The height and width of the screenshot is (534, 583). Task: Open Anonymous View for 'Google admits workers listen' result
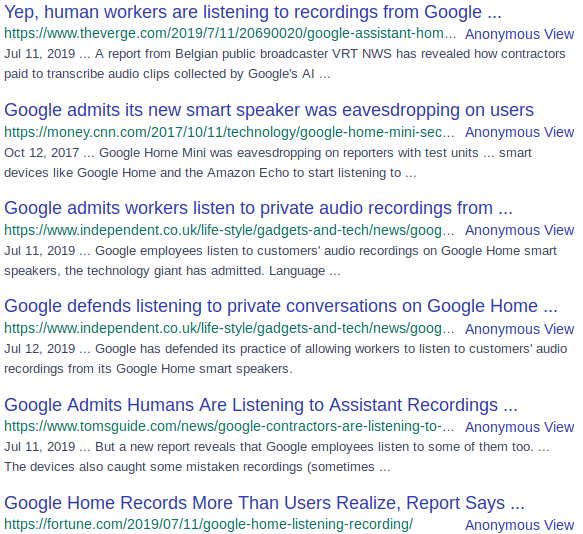pyautogui.click(x=519, y=230)
